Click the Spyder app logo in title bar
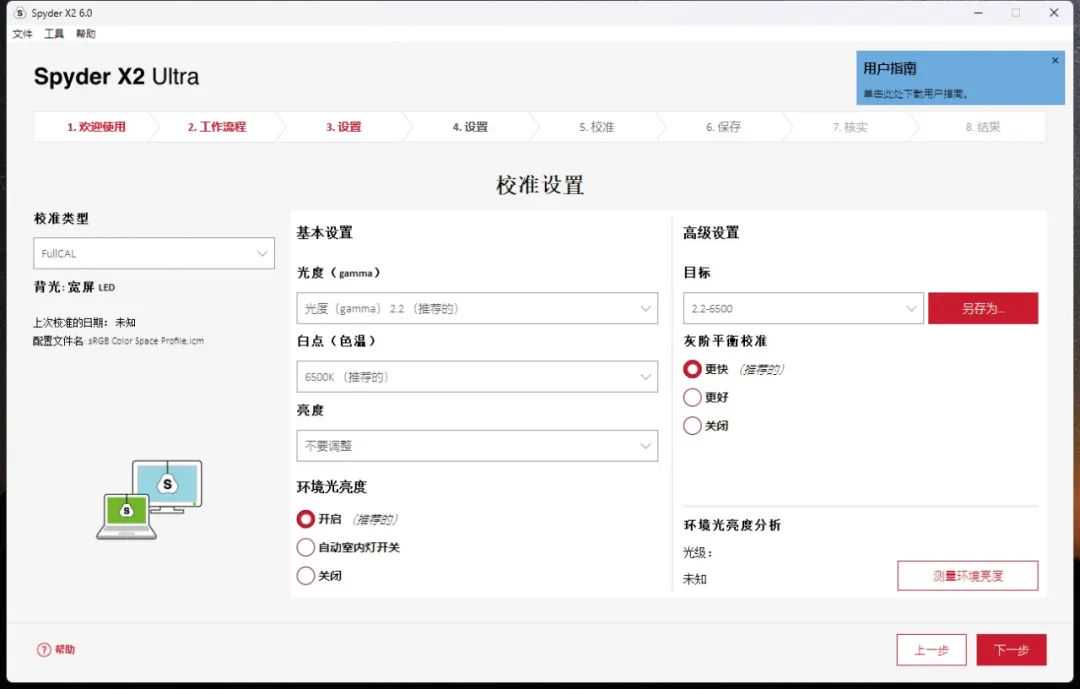Viewport: 1080px width, 689px height. (x=20, y=13)
